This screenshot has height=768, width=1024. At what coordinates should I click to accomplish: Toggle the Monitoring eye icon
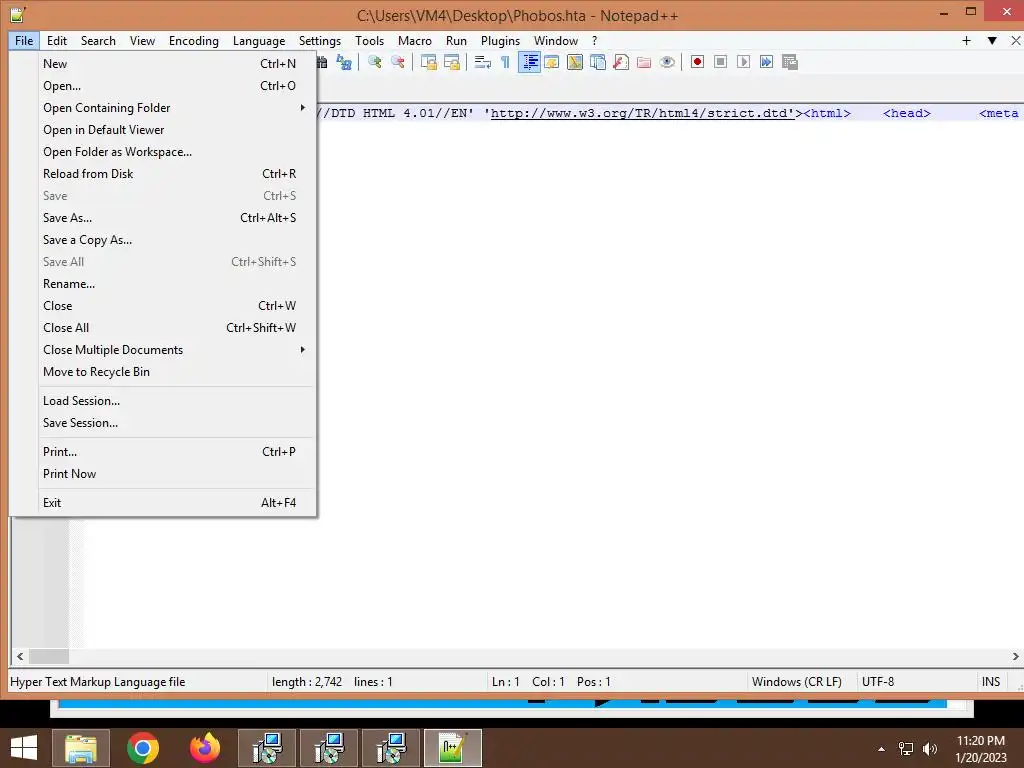pos(667,62)
